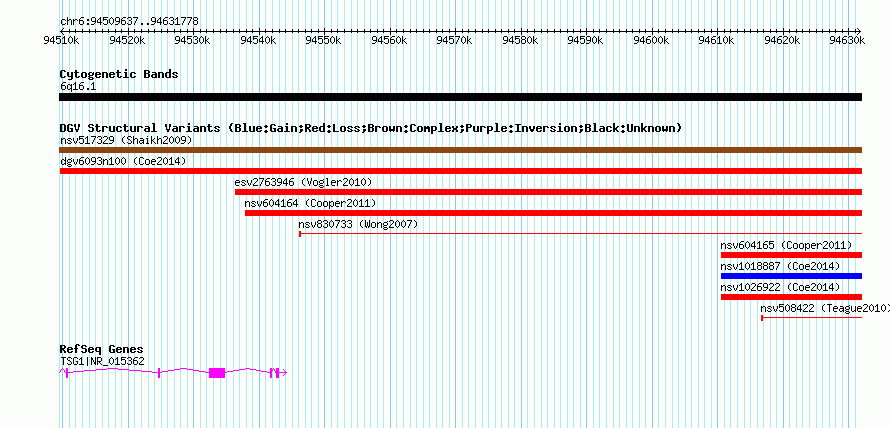Click the 94620k ruler tick label
Viewport: 890px width, 428px height.
[782, 40]
